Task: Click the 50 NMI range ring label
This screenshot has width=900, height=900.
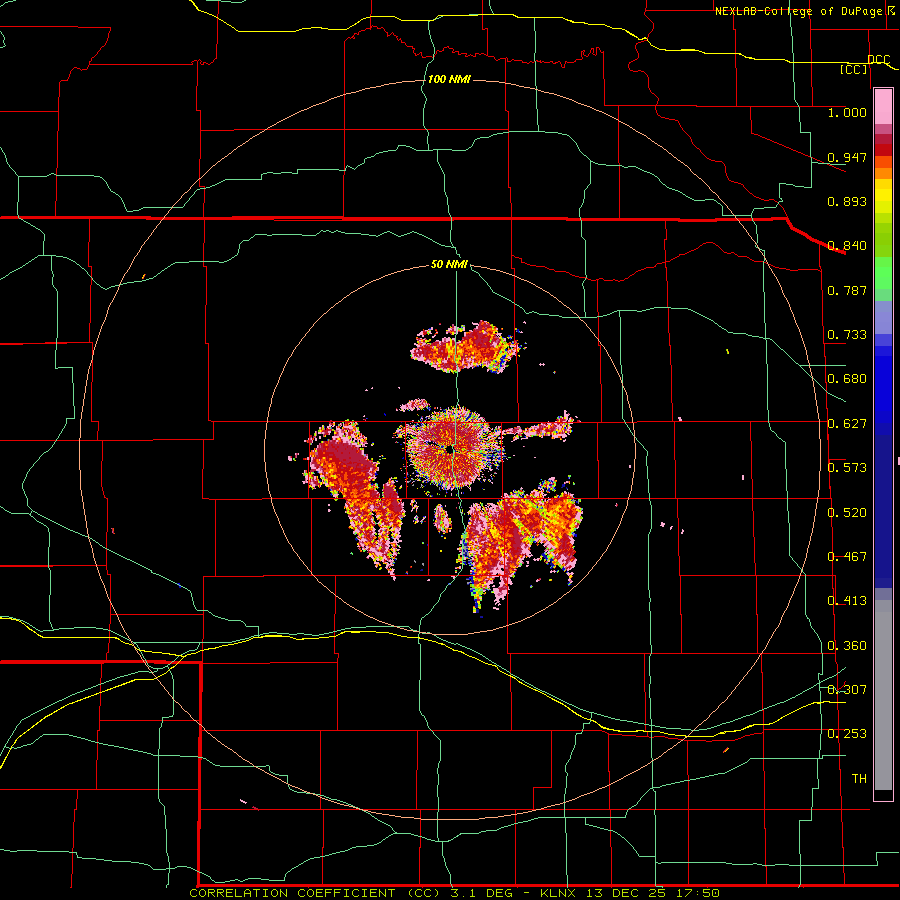Action: pyautogui.click(x=449, y=264)
